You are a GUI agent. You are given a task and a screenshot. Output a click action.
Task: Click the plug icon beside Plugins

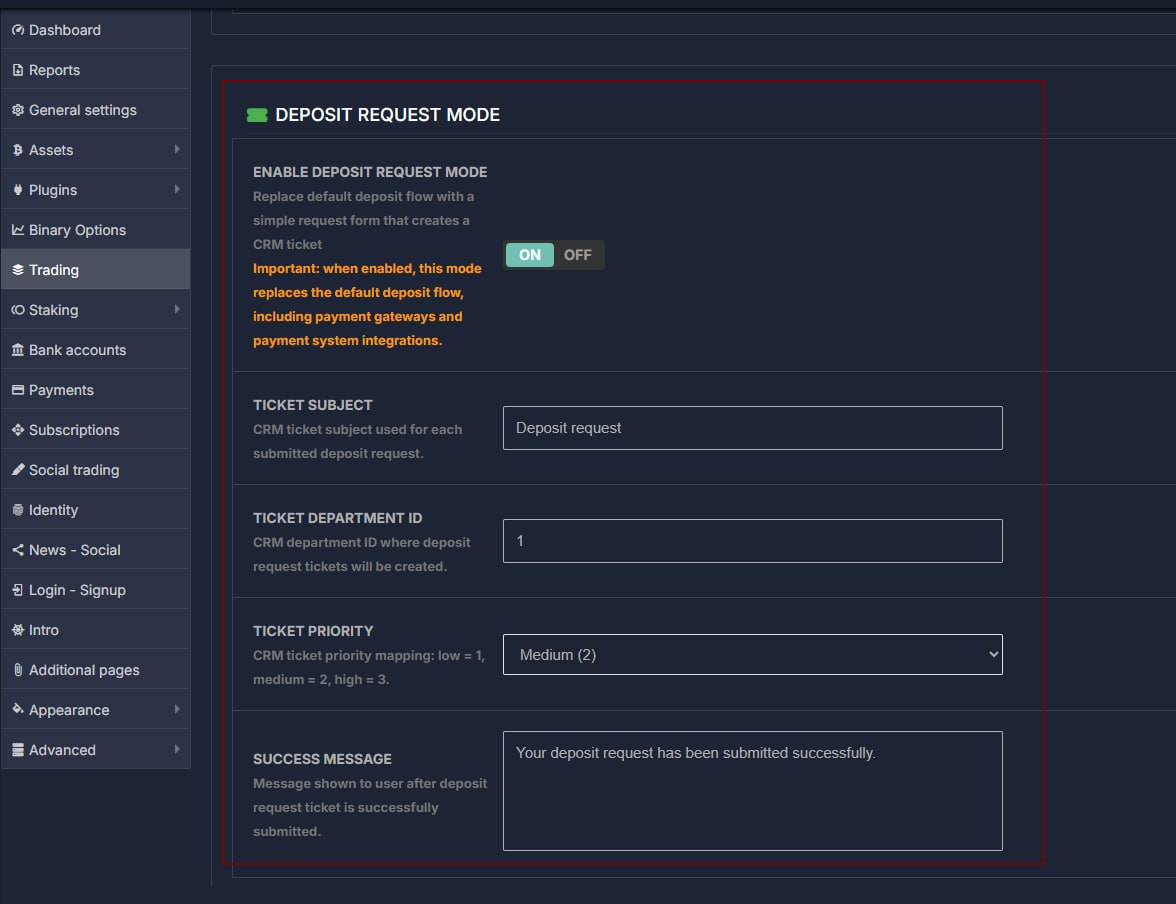18,190
